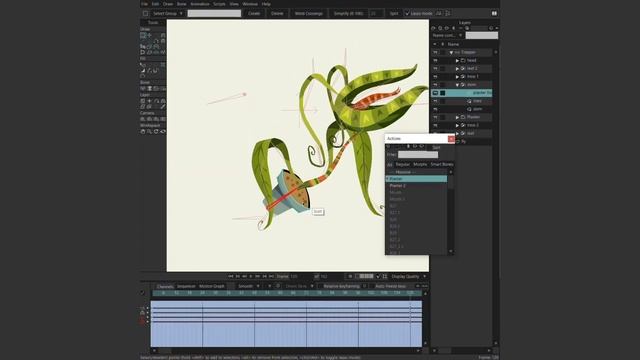Open the Window menu
640x360 pixels.
click(250, 4)
